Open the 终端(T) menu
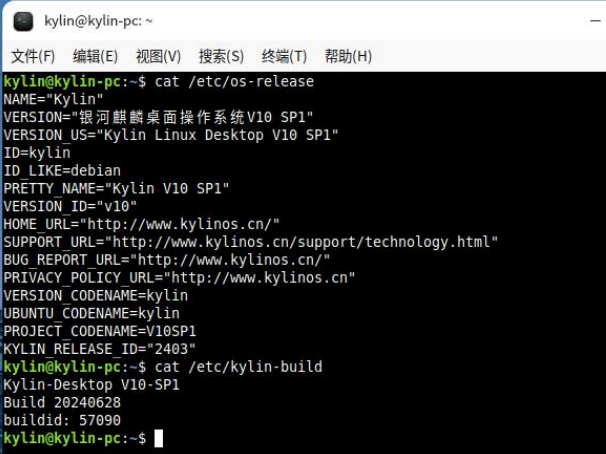This screenshot has width=606, height=454. [284, 56]
